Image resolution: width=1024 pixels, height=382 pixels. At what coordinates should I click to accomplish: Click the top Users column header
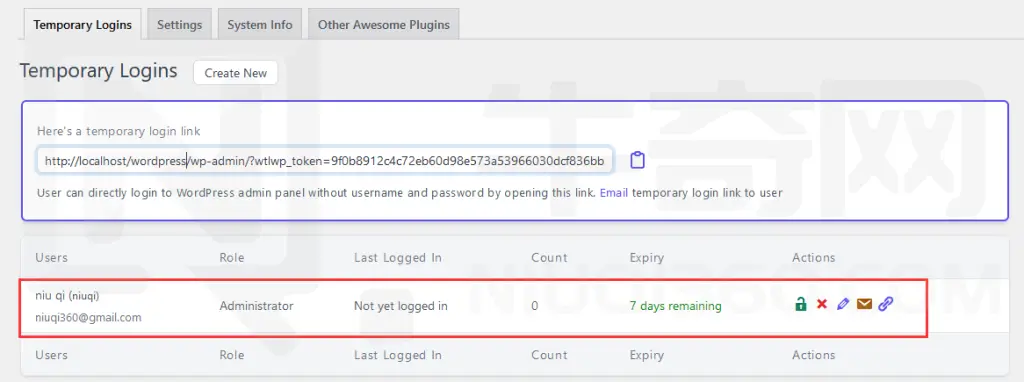click(x=52, y=257)
